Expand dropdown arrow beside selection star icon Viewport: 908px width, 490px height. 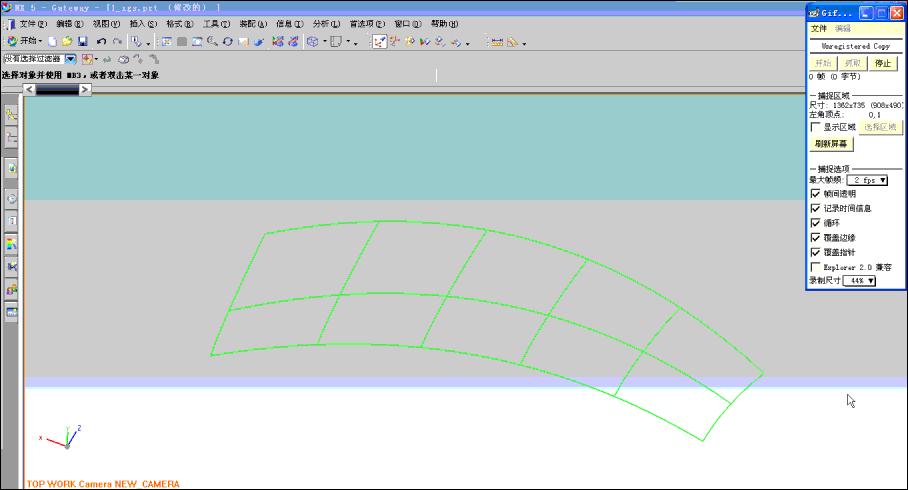(96, 59)
